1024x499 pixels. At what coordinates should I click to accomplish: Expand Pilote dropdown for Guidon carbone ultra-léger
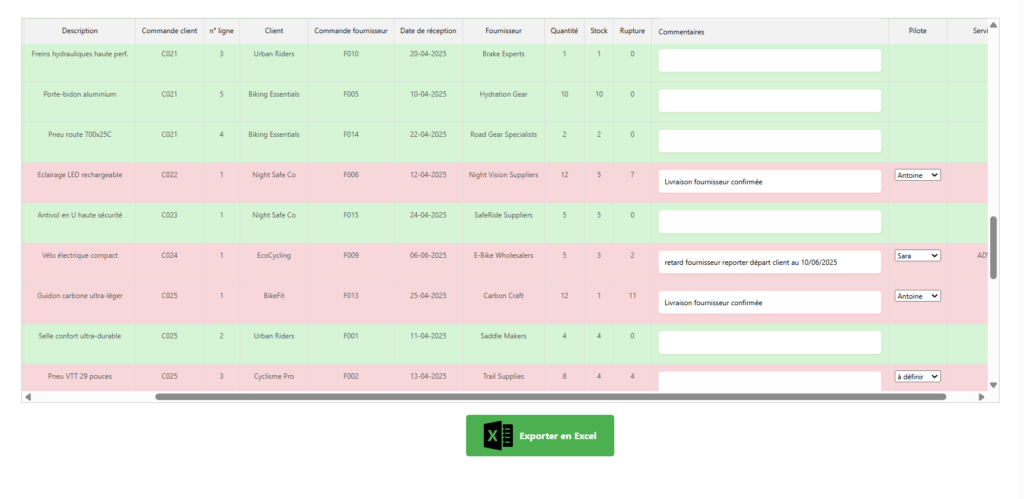[x=917, y=296]
